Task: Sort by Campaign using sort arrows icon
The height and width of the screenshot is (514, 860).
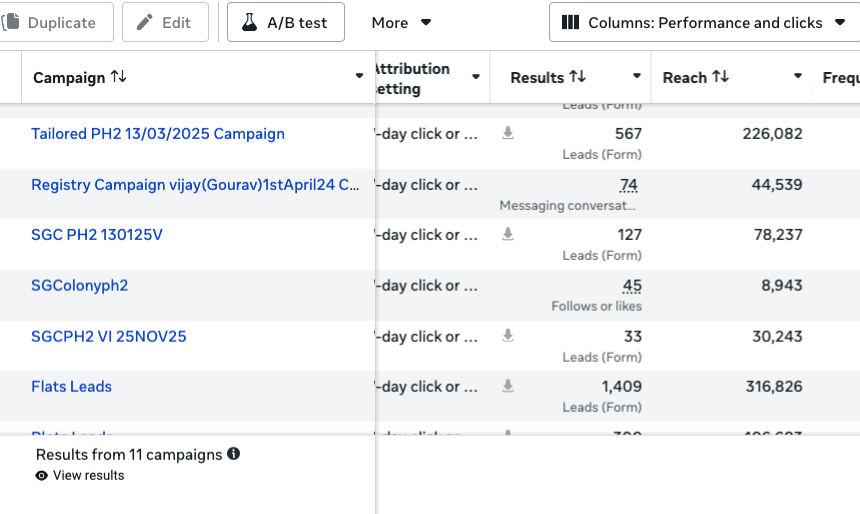Action: pyautogui.click(x=119, y=77)
